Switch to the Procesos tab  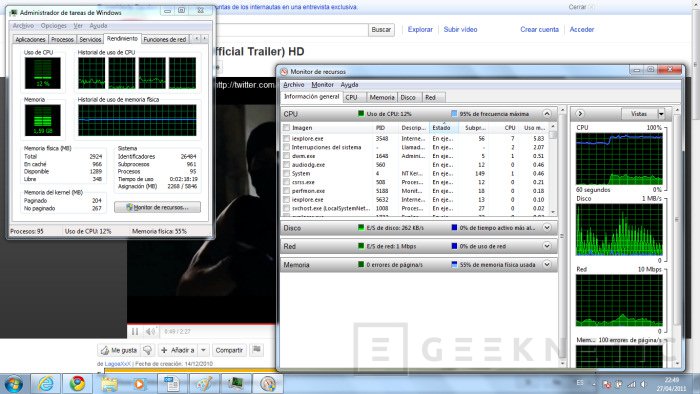(x=62, y=40)
